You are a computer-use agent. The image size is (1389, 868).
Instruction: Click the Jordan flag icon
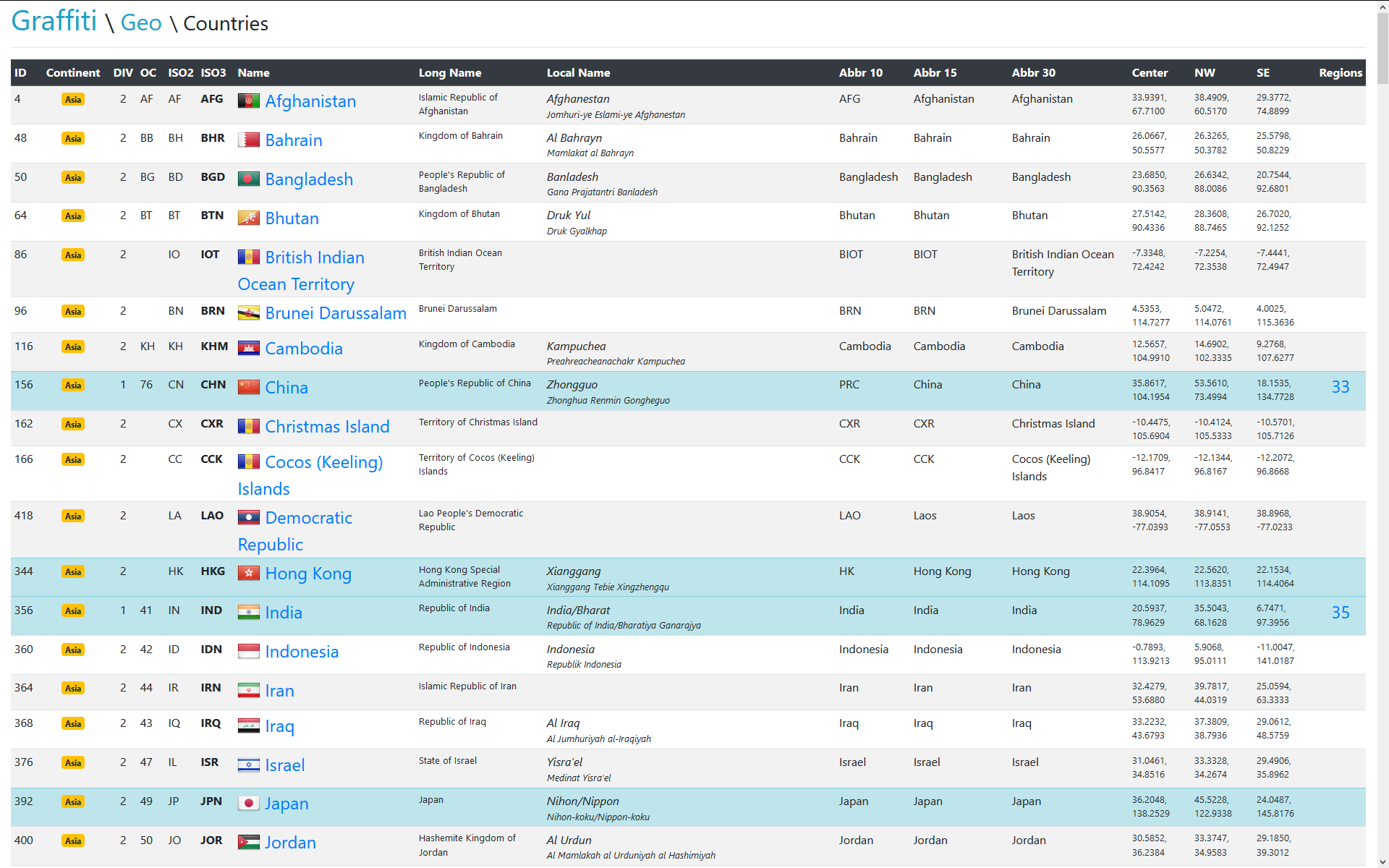click(248, 842)
